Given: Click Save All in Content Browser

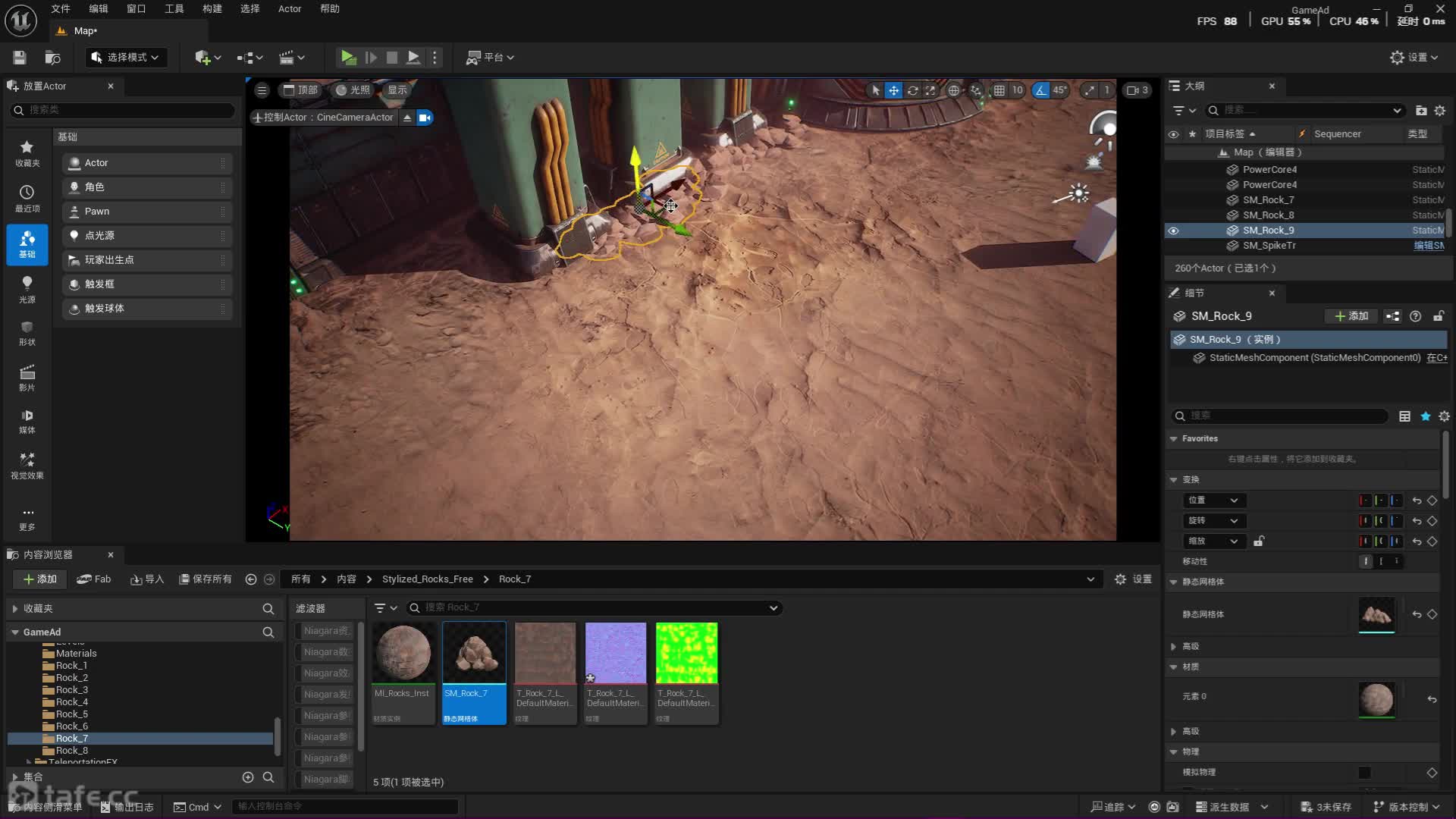Looking at the screenshot, I should 205,579.
